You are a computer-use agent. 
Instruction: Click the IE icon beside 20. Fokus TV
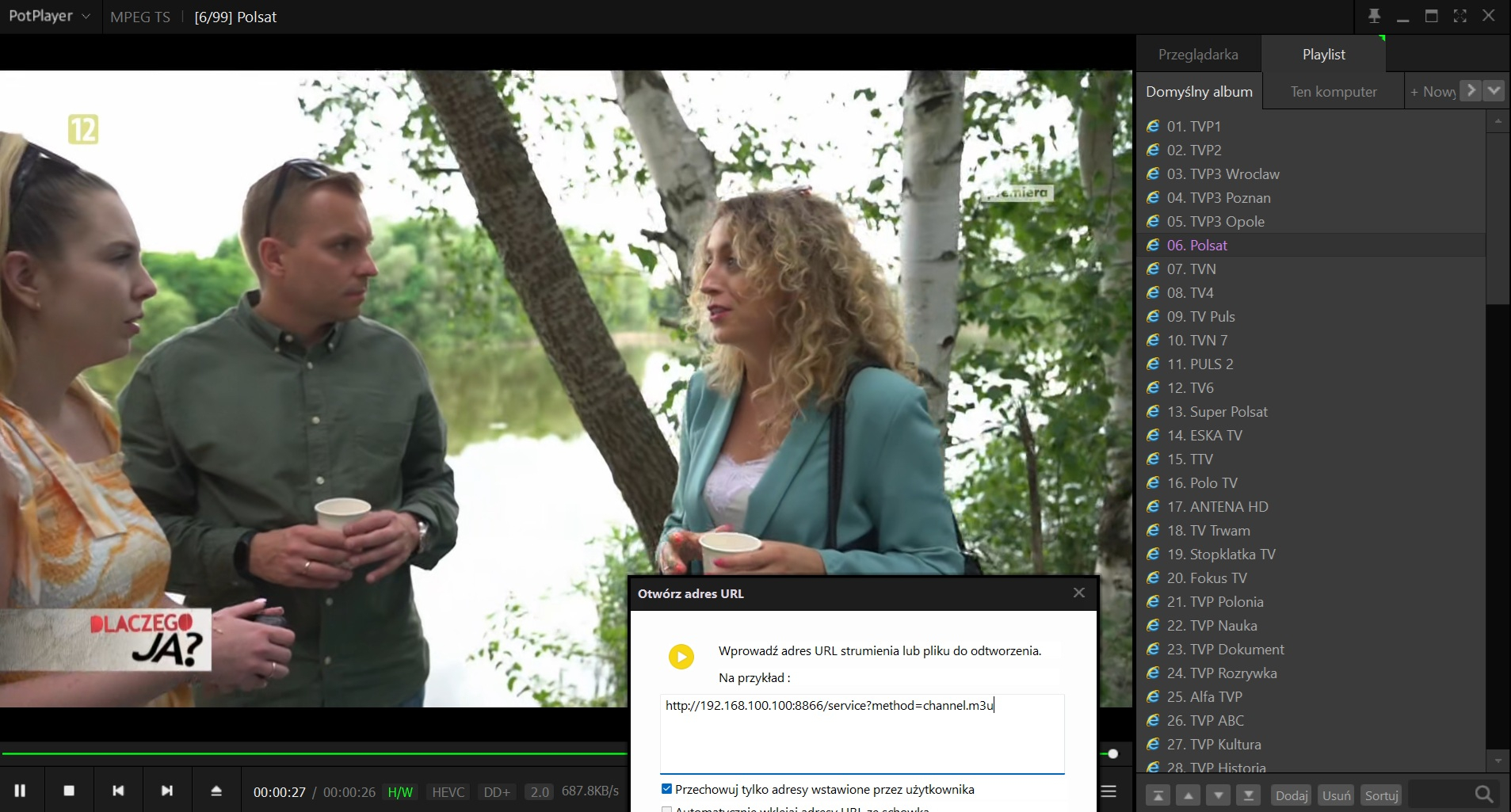point(1154,578)
